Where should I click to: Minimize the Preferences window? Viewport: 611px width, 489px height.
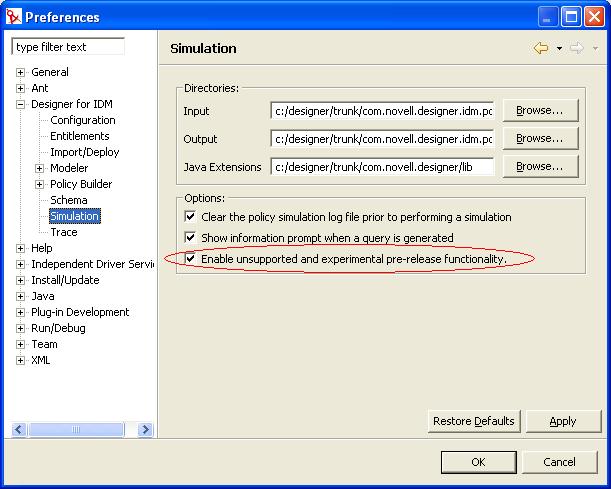pyautogui.click(x=548, y=17)
